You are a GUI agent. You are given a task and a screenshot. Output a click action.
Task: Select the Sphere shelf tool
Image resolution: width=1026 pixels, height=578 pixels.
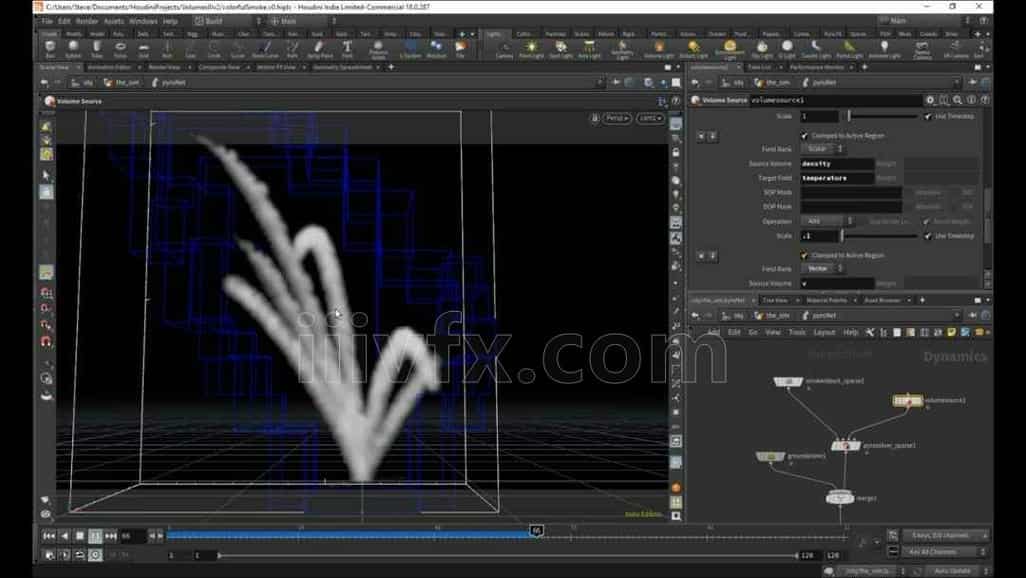pyautogui.click(x=73, y=48)
